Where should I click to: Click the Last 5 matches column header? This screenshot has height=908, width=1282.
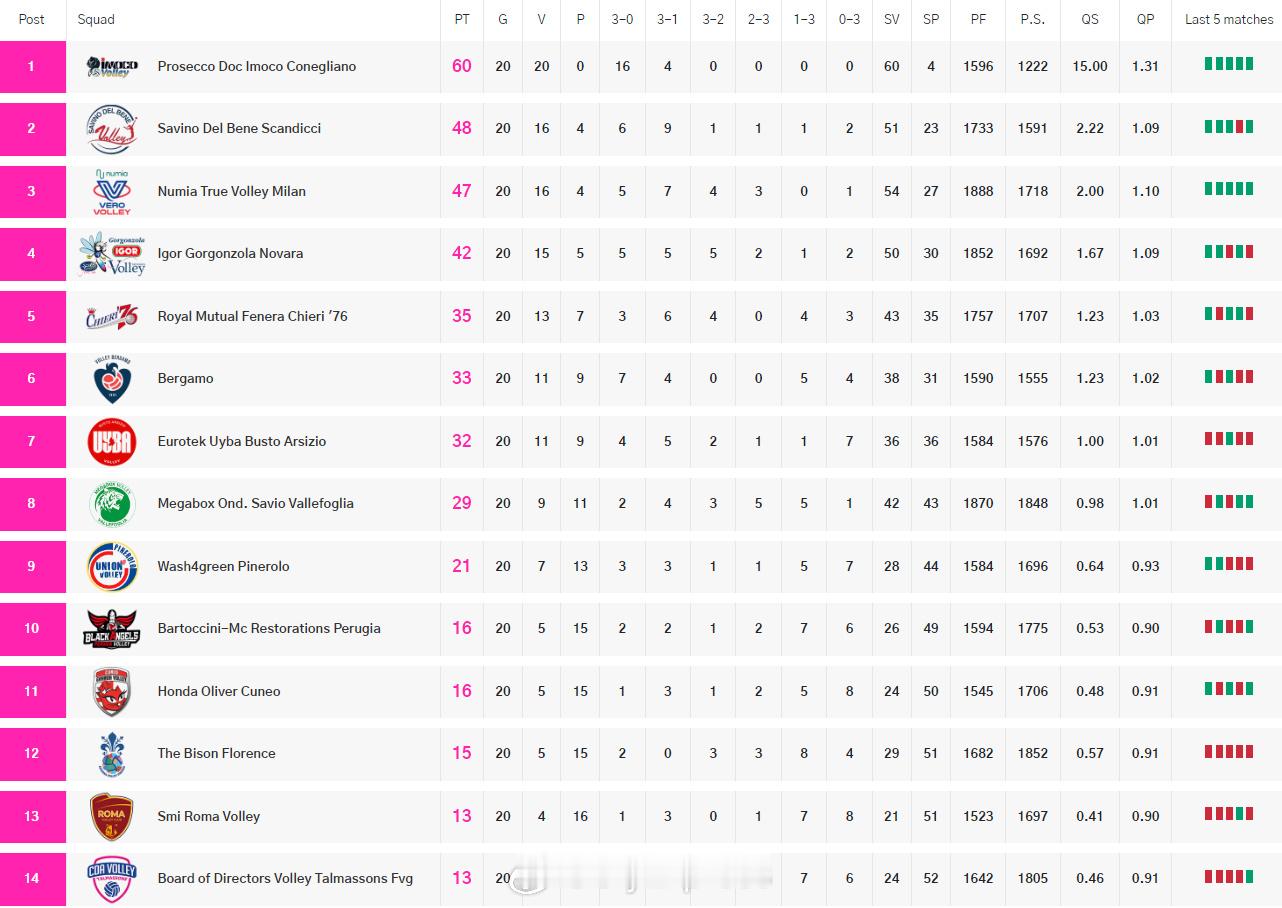[x=1229, y=19]
